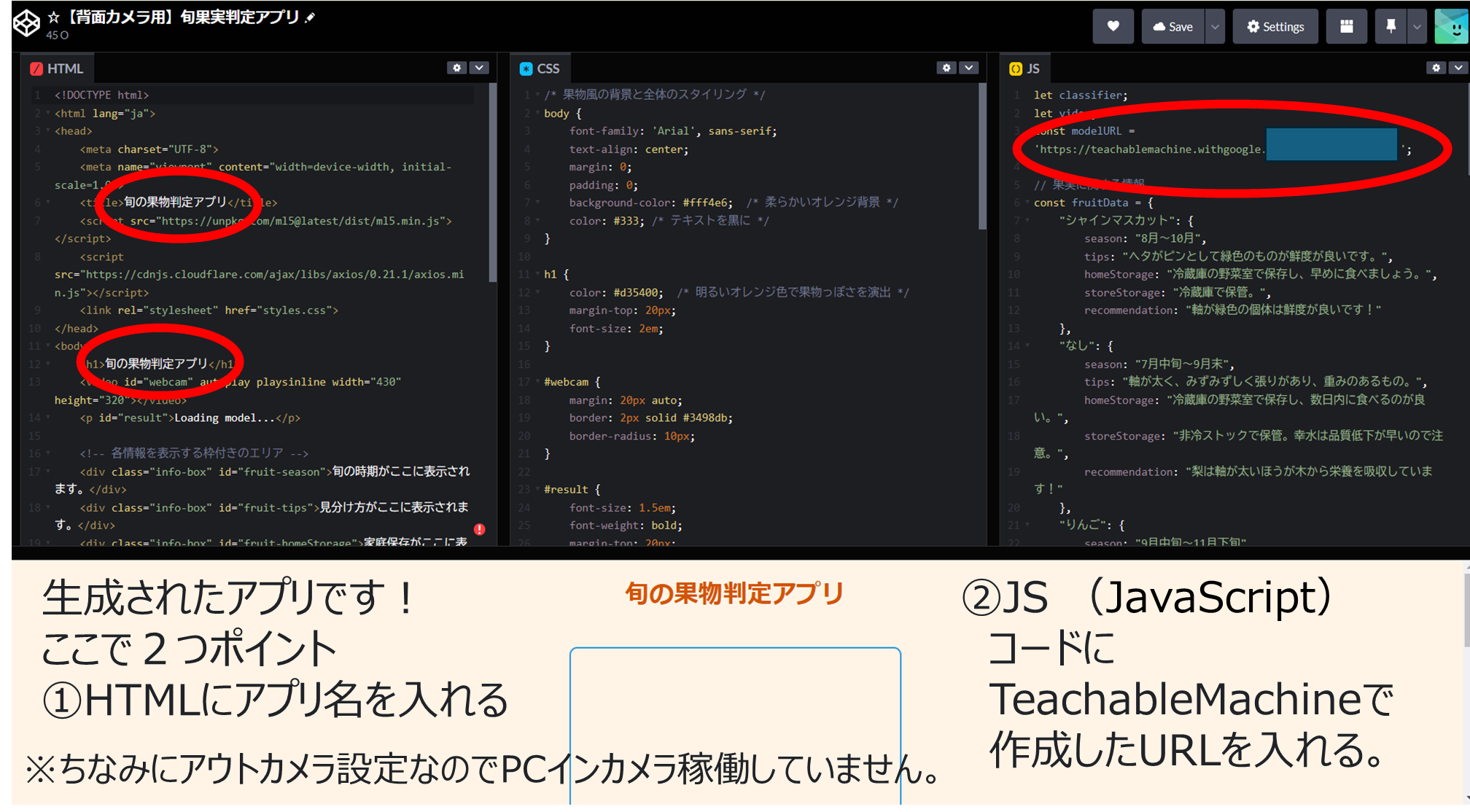Expand CSS panel dropdown chevron
The width and height of the screenshot is (1470, 812).
[x=968, y=68]
